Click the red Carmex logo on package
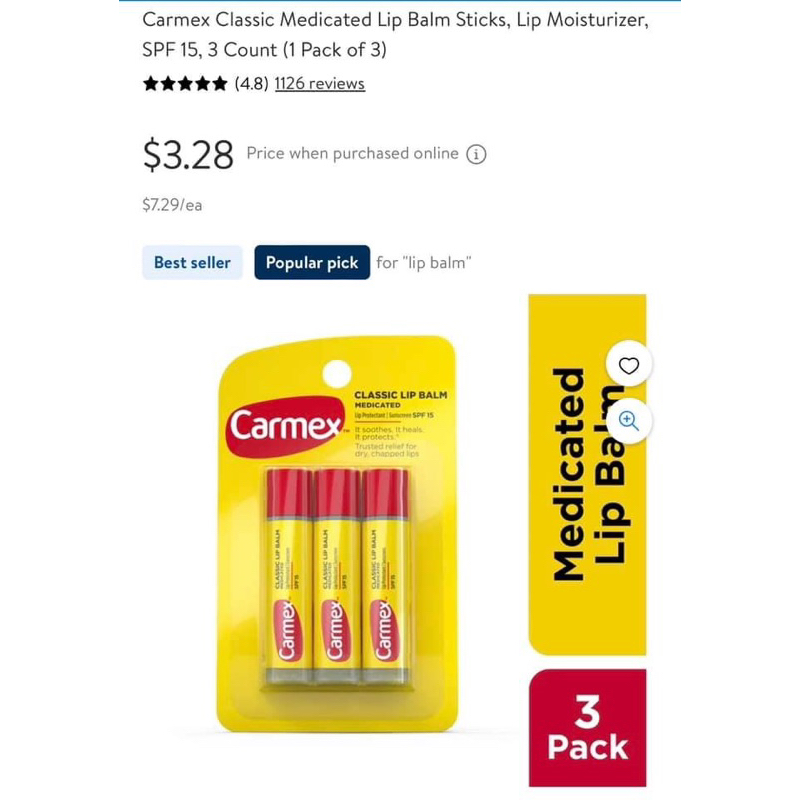 [285, 426]
